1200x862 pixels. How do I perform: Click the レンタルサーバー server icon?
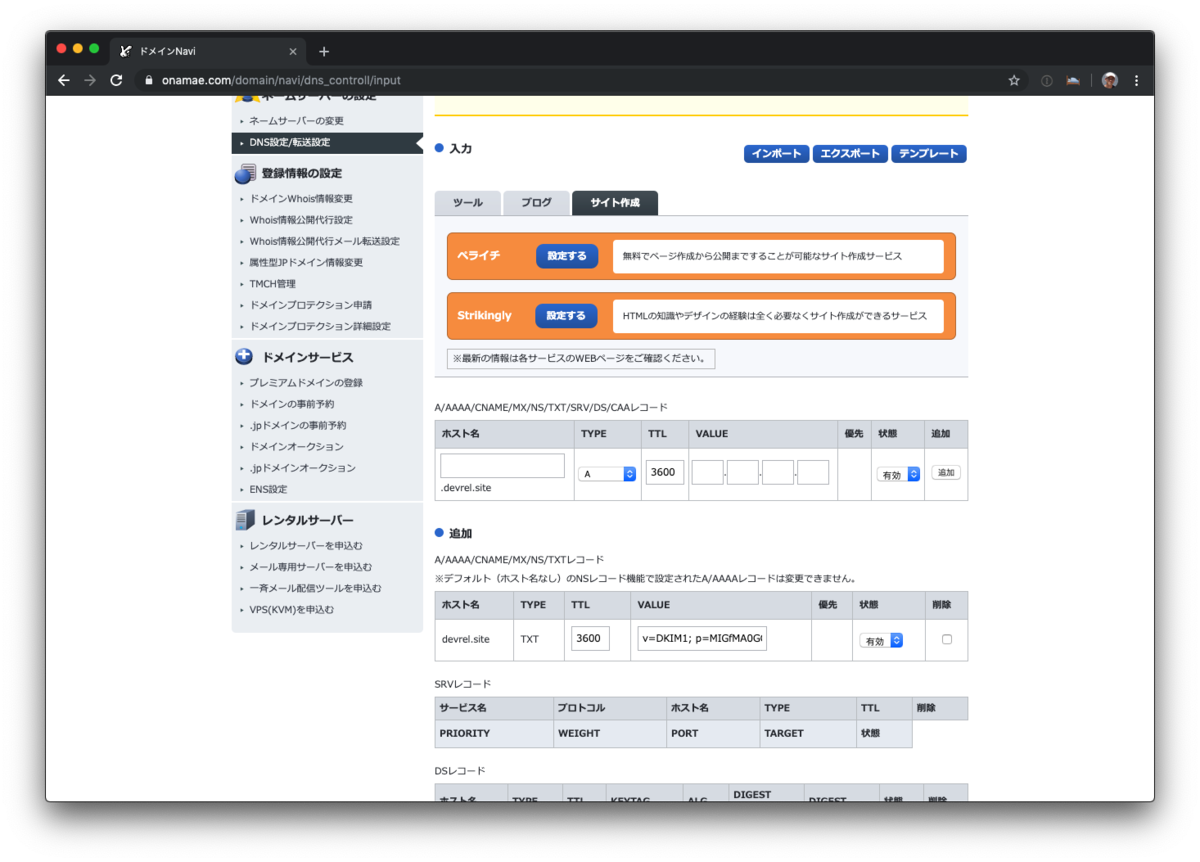244,520
